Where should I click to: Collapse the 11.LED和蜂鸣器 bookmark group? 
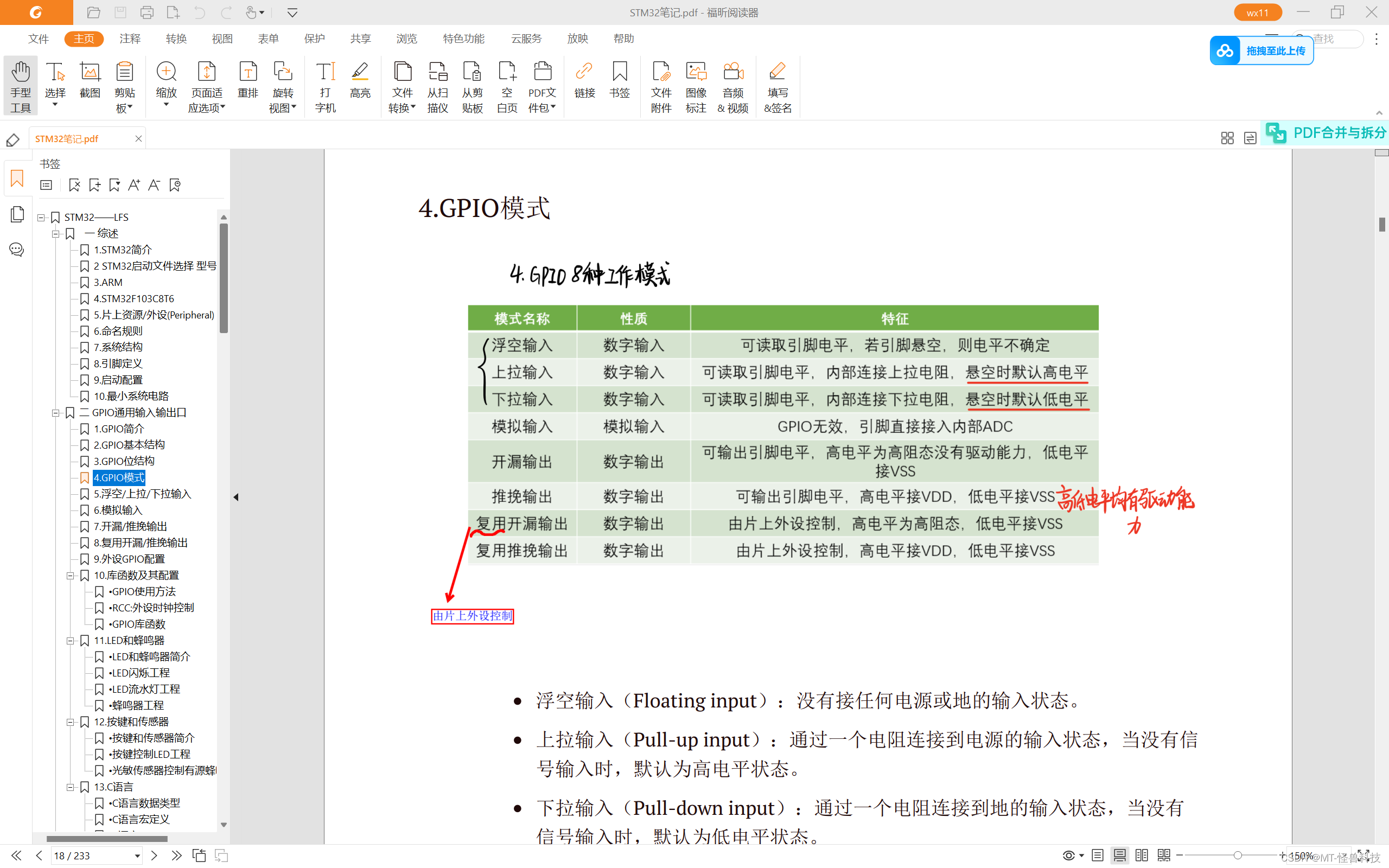(70, 641)
